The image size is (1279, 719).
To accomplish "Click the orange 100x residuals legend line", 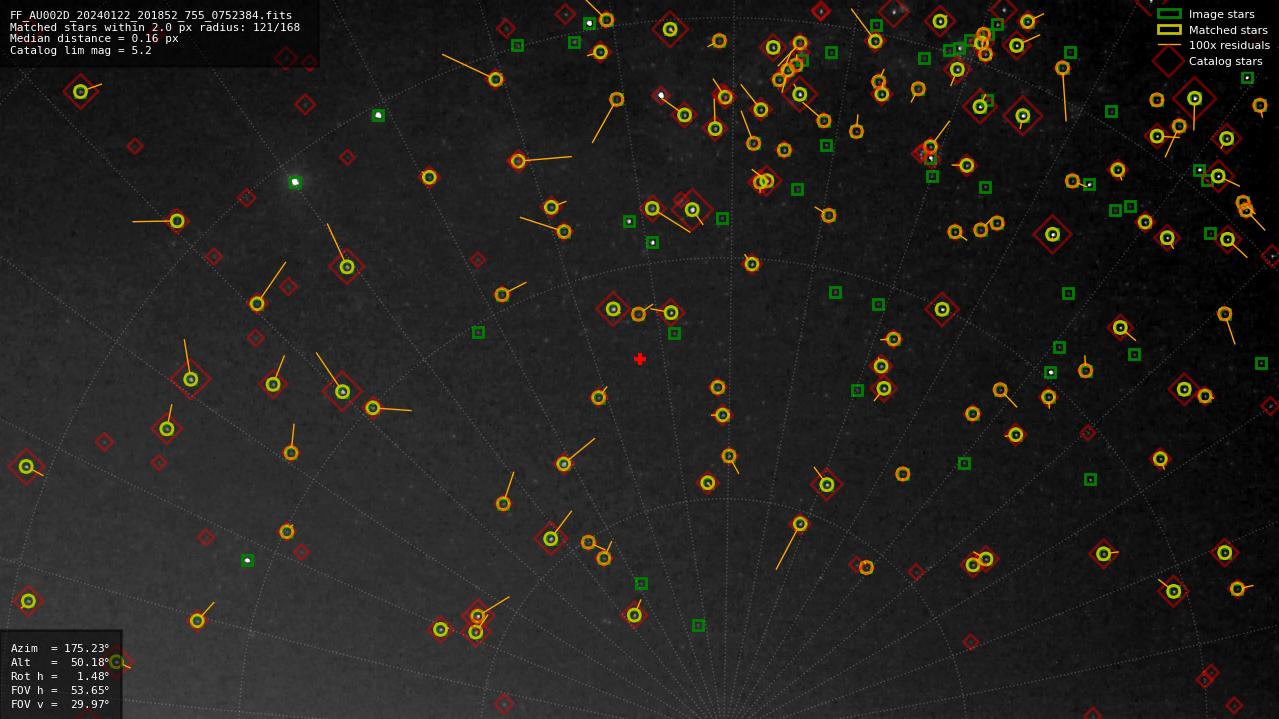I will point(1169,45).
